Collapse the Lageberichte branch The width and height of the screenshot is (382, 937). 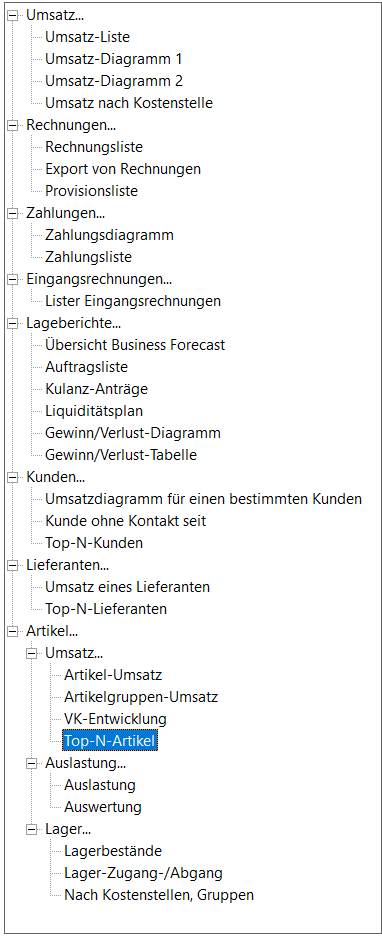[12, 323]
